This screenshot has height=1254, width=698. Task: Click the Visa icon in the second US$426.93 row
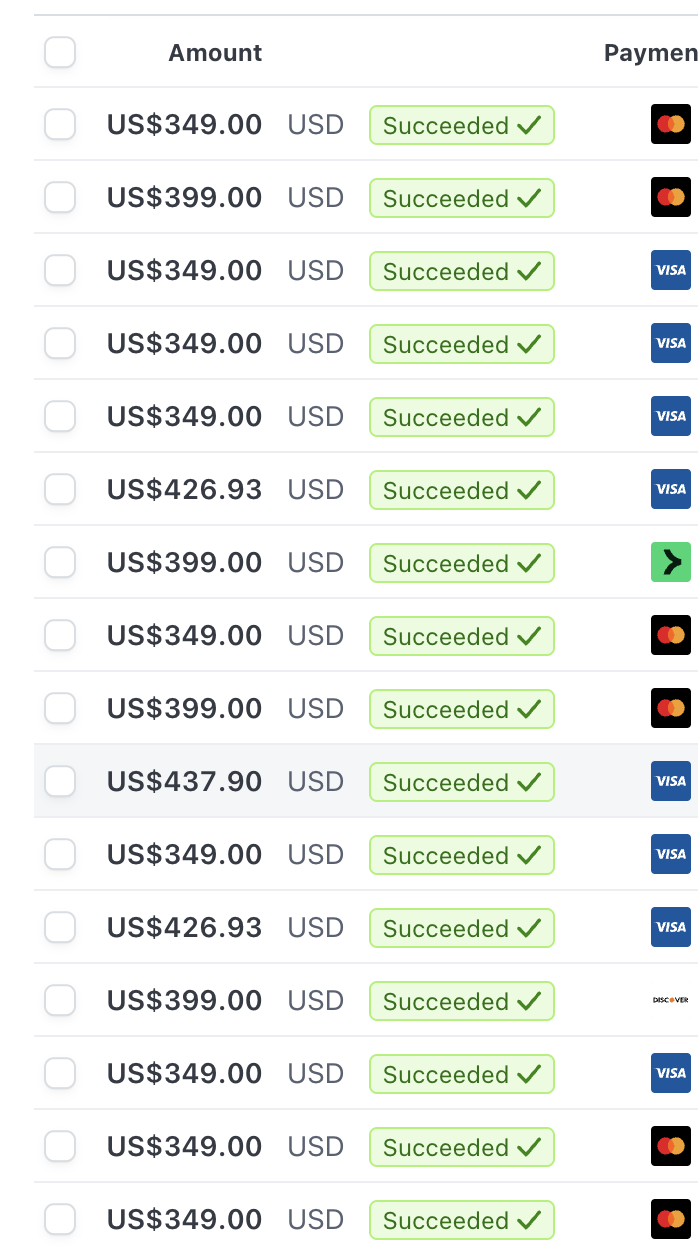[670, 927]
